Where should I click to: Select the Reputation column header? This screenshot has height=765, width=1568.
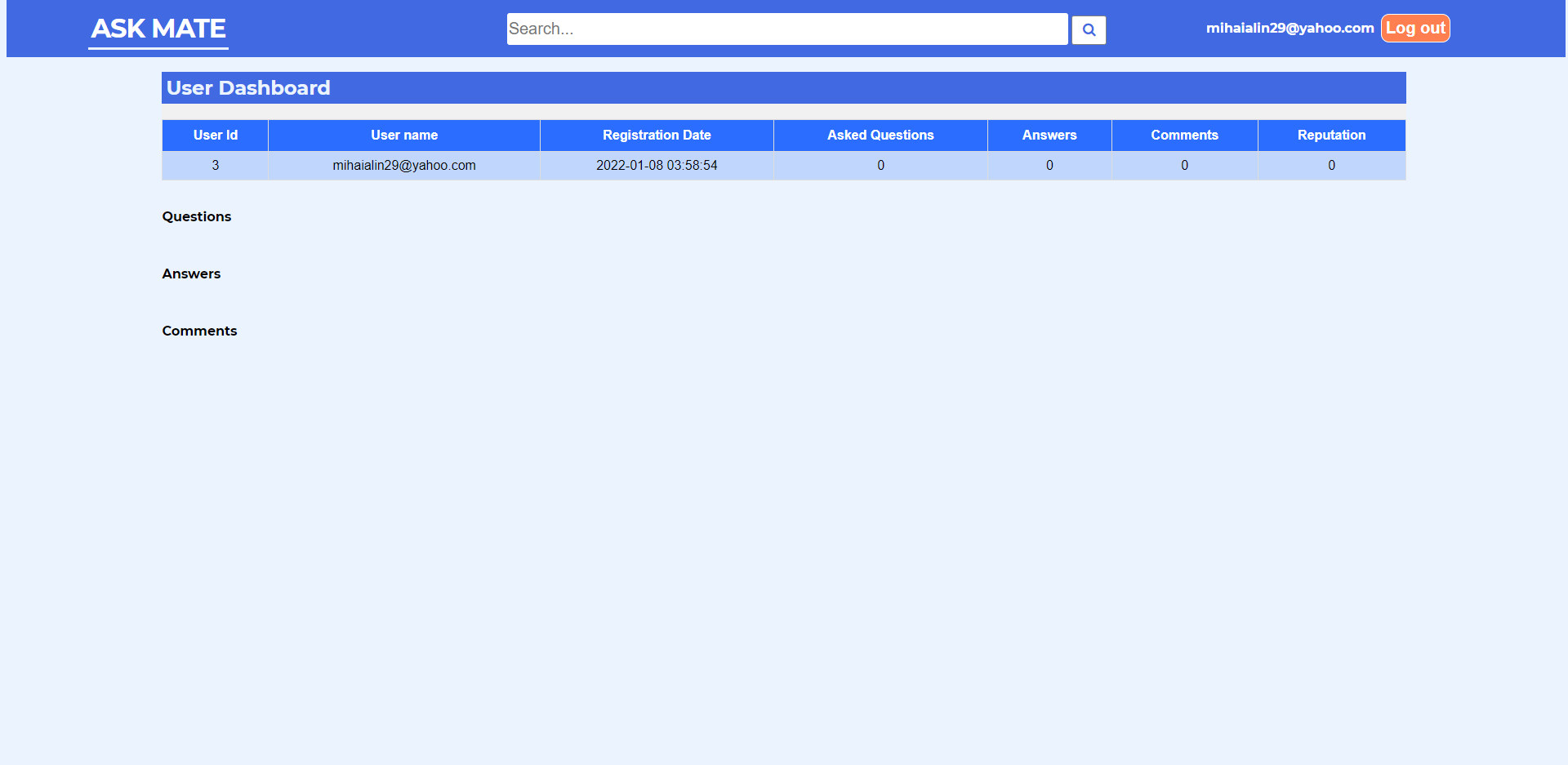tap(1331, 135)
